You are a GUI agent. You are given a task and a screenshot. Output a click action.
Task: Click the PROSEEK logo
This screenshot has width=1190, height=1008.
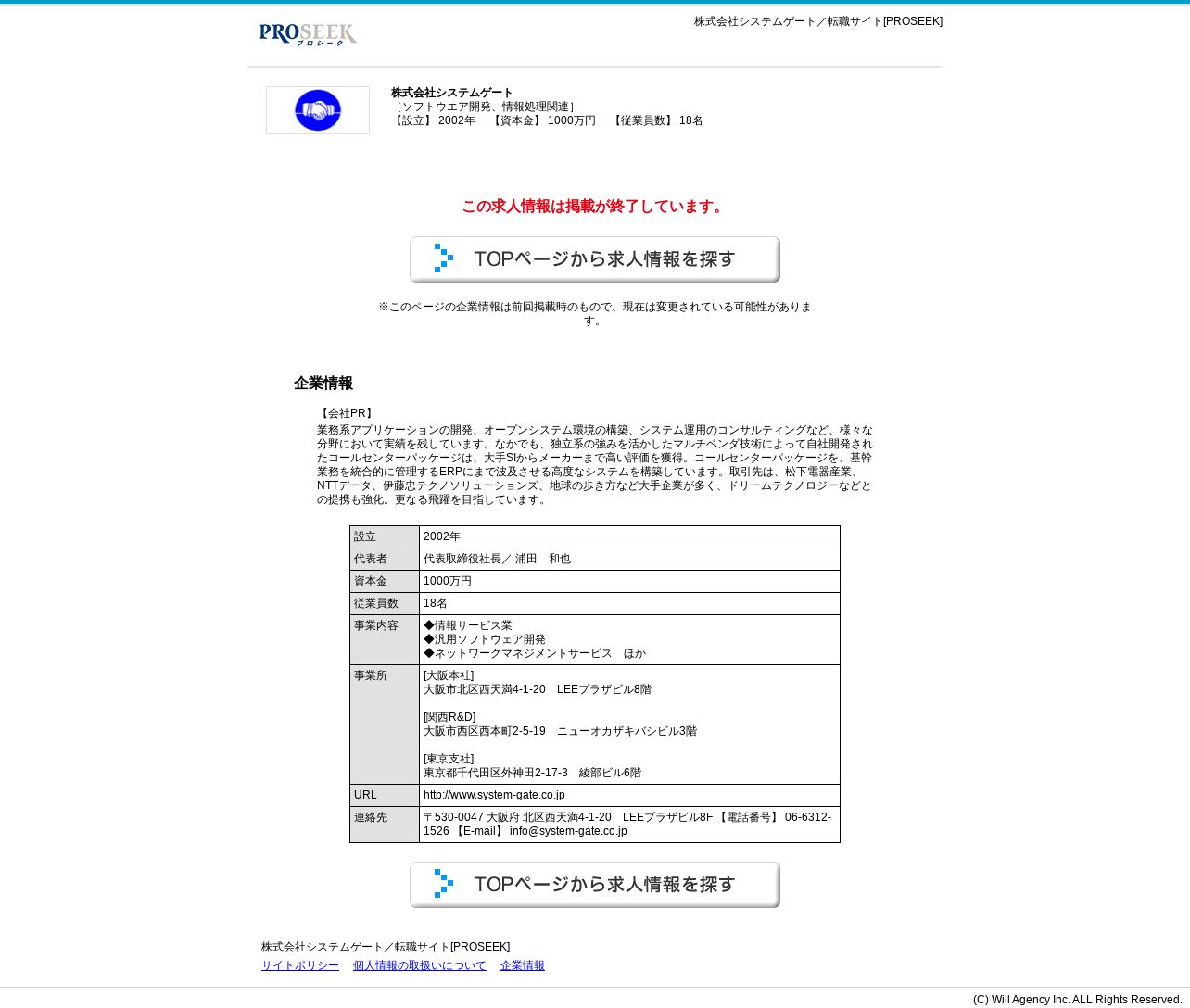click(x=308, y=34)
